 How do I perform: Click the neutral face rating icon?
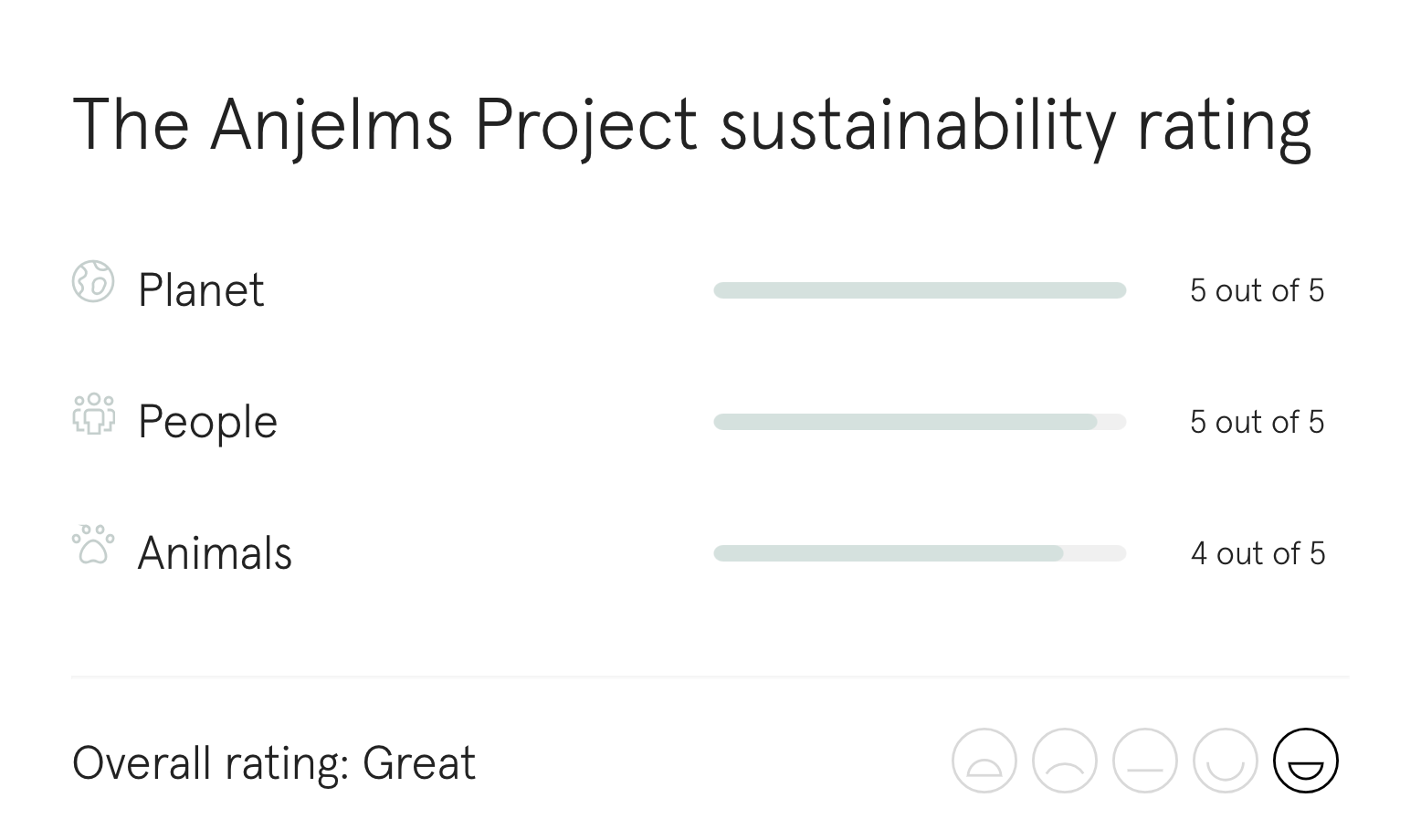1144,760
